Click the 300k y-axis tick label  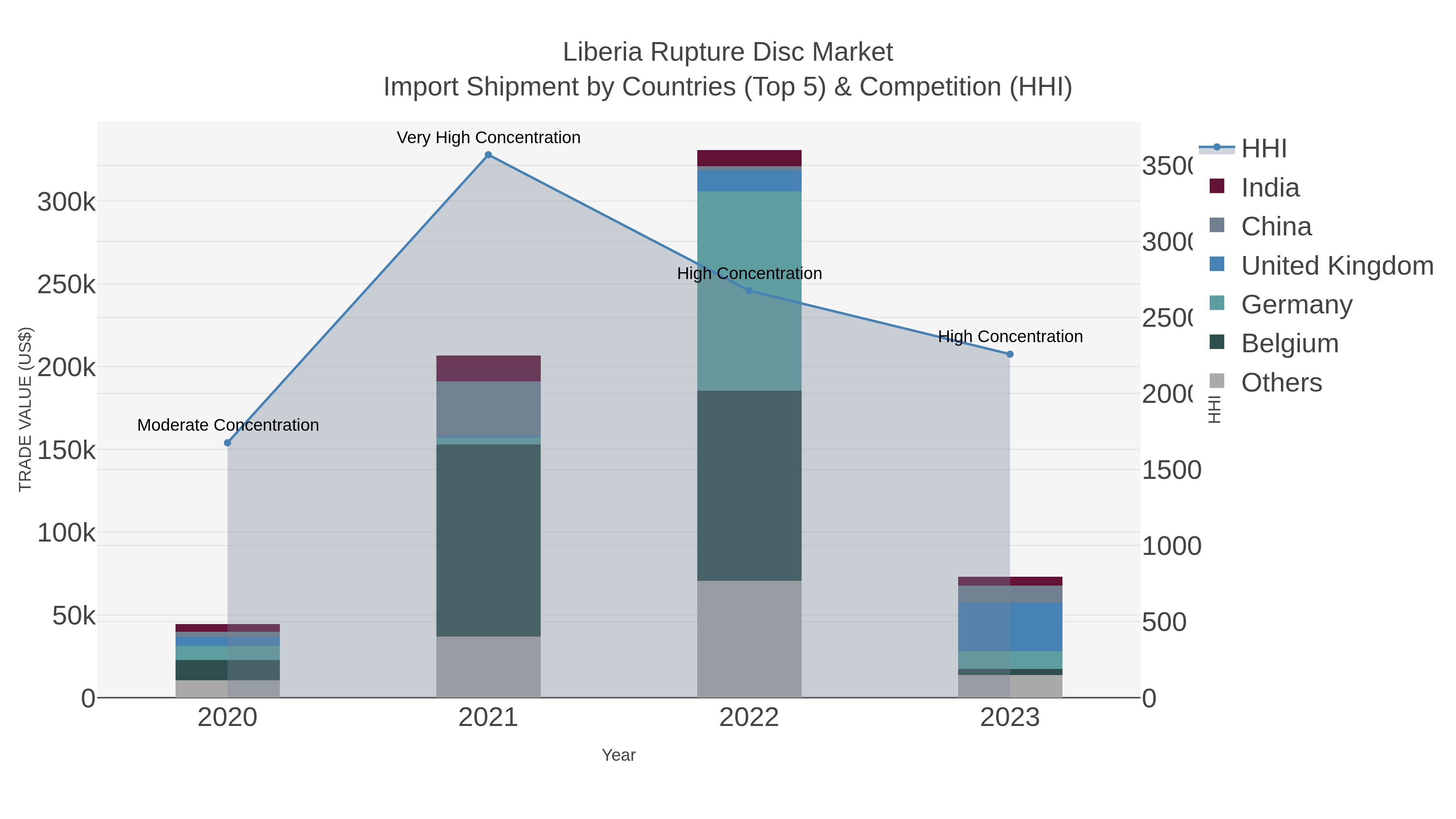(67, 202)
